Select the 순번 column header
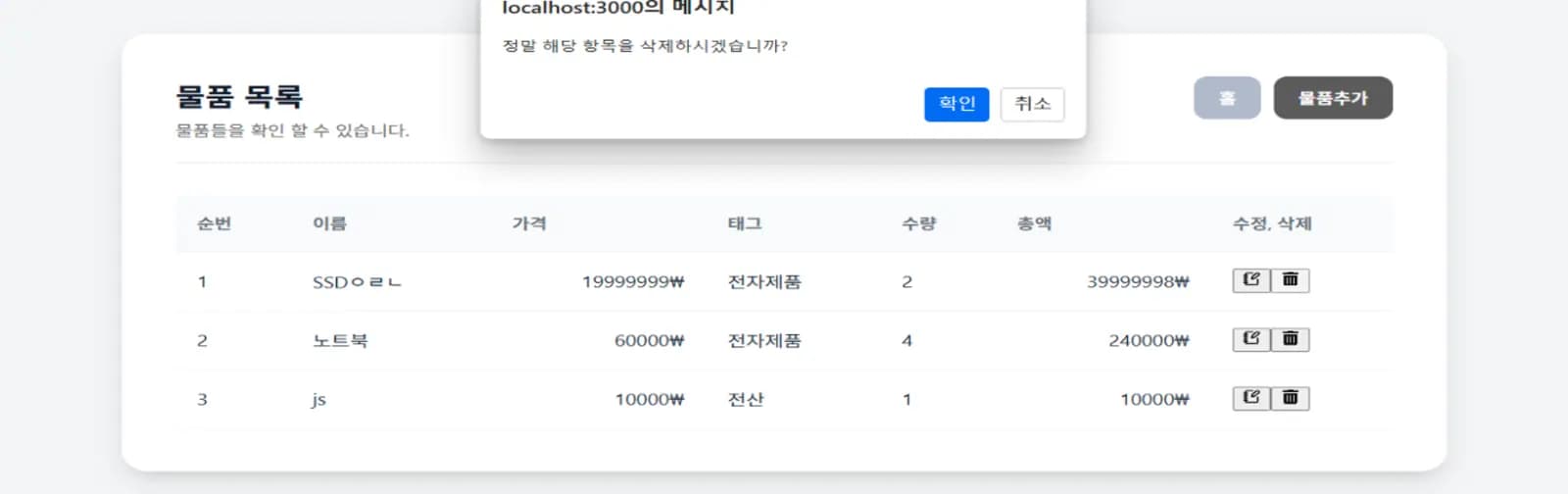The height and width of the screenshot is (494, 1568). click(214, 223)
